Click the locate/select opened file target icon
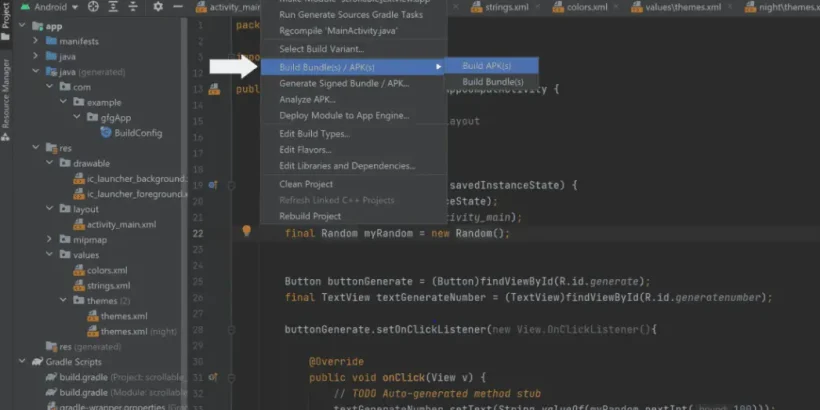Viewport: 820px width, 410px height. [93, 7]
